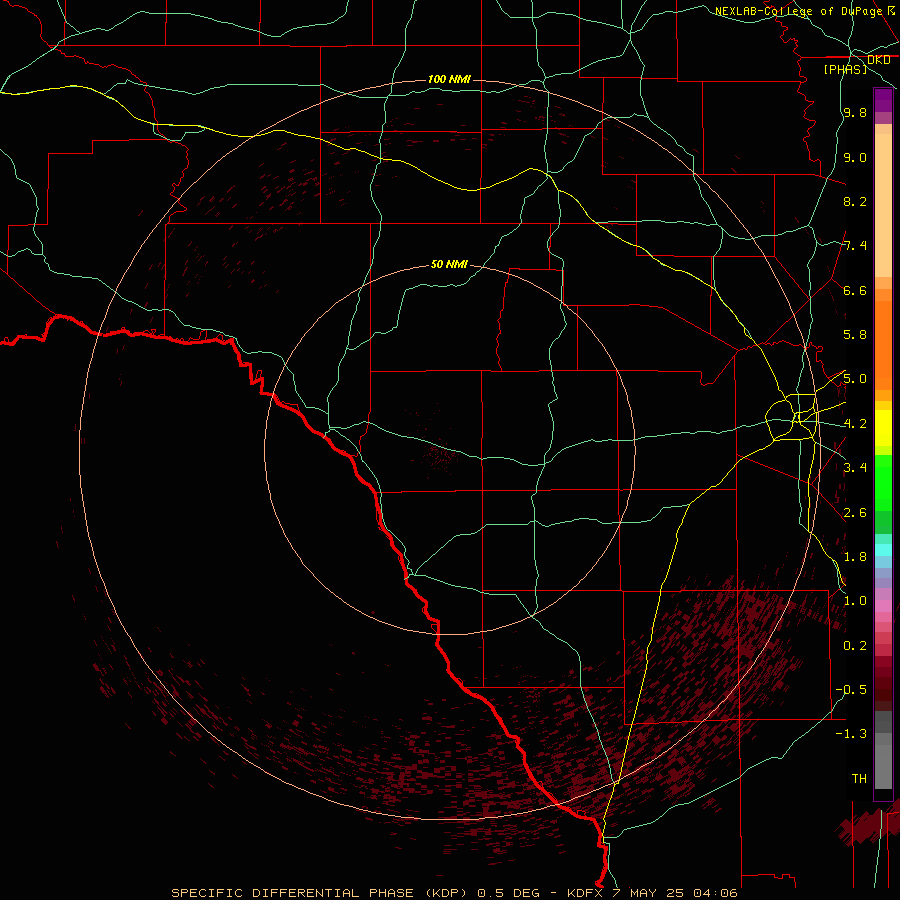This screenshot has width=900, height=900.
Task: Click the 1.0 value on the color scale
Action: [x=855, y=601]
